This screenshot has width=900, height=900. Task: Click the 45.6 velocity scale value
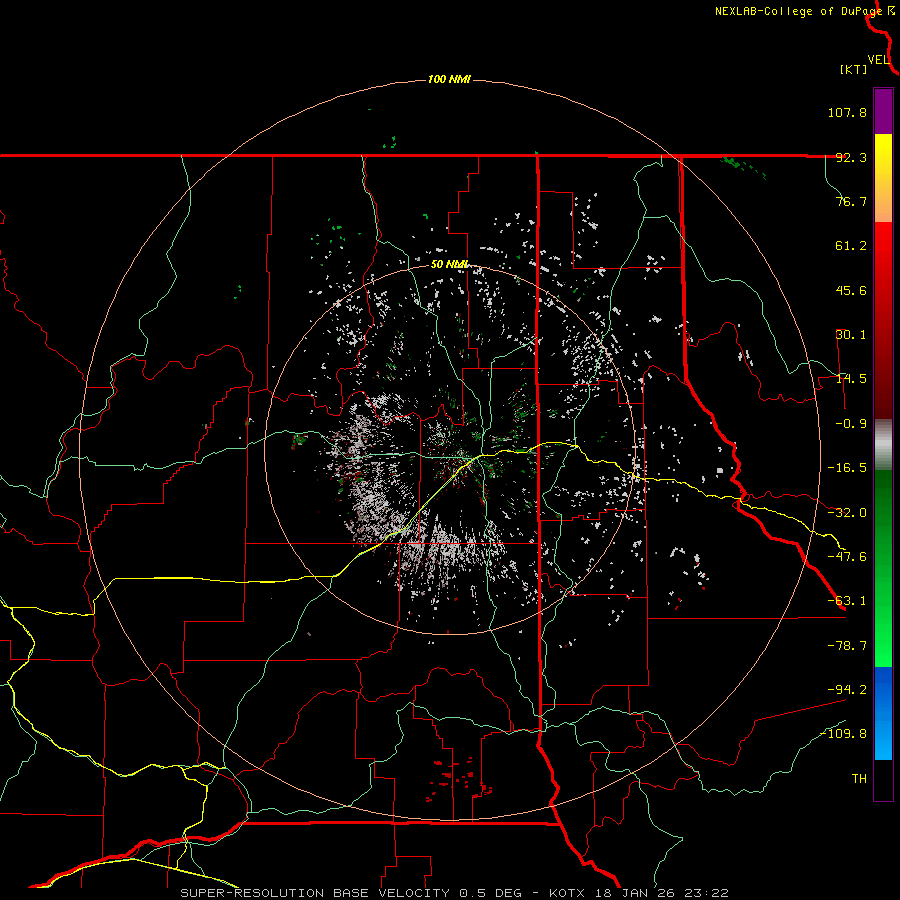(851, 290)
